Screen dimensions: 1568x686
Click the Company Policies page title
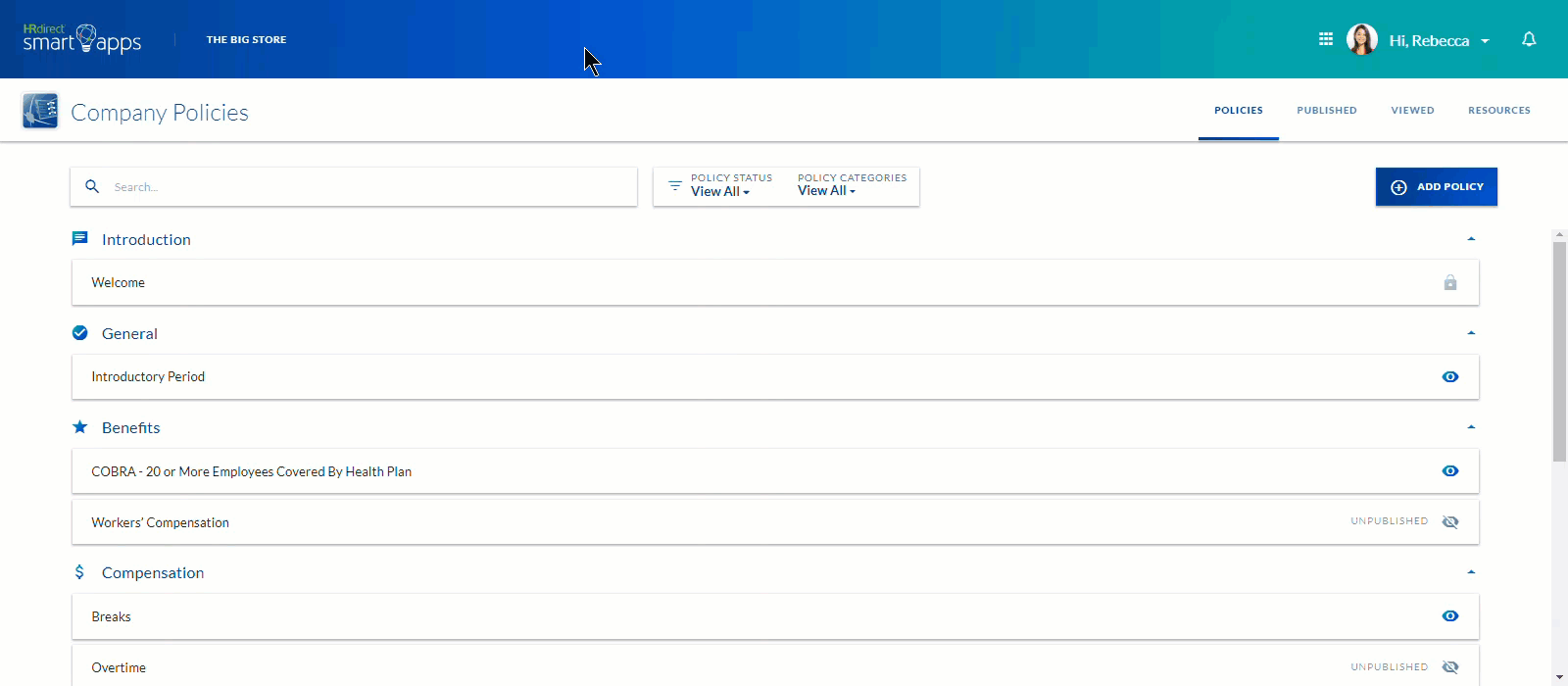click(160, 113)
